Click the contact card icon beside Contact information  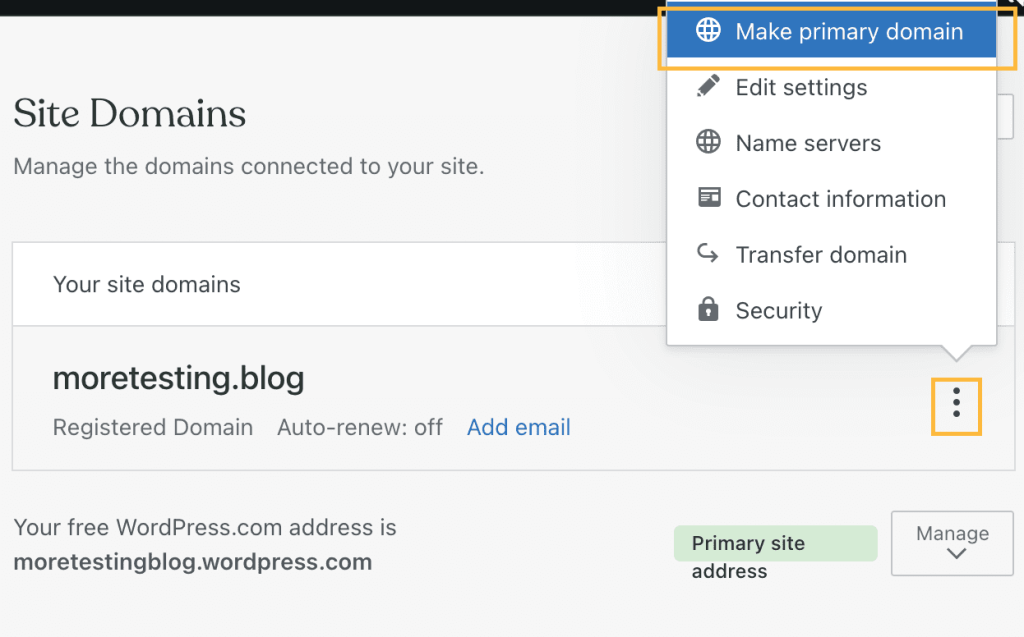coord(709,198)
